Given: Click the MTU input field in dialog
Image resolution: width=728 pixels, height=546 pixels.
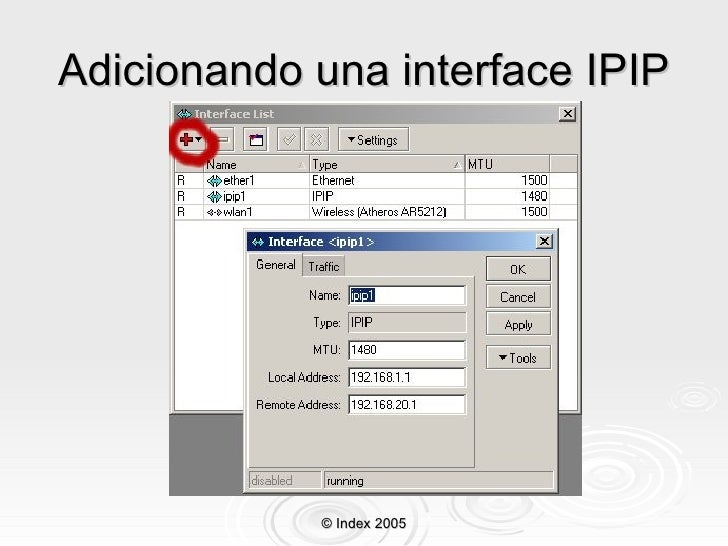Looking at the screenshot, I should (407, 350).
